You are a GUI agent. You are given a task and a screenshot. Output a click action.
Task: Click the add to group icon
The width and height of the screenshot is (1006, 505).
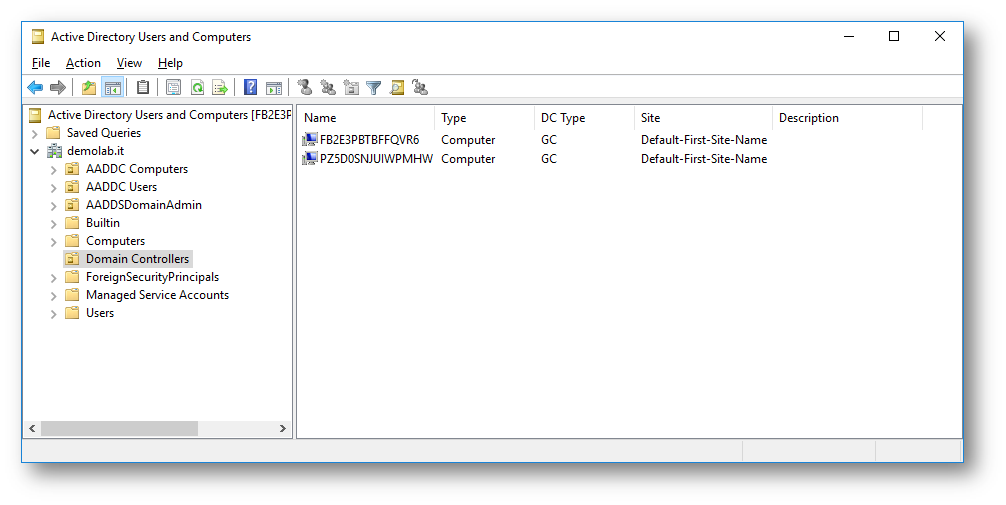[x=420, y=87]
